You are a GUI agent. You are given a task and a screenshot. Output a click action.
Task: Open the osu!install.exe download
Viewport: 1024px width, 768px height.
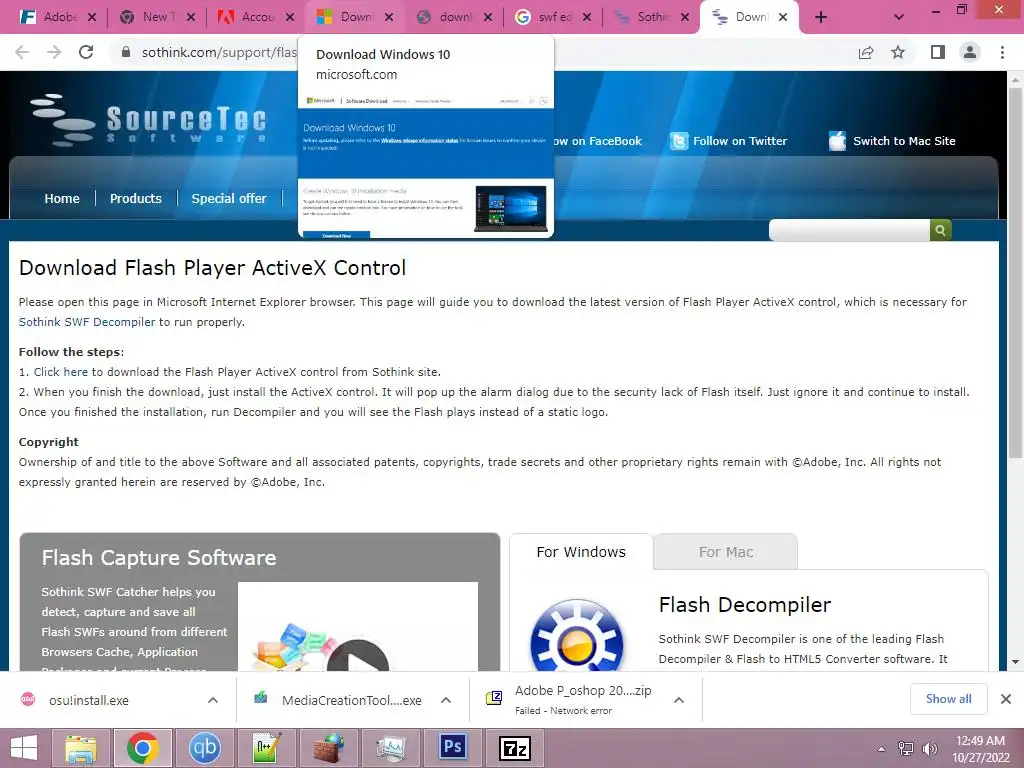[89, 700]
